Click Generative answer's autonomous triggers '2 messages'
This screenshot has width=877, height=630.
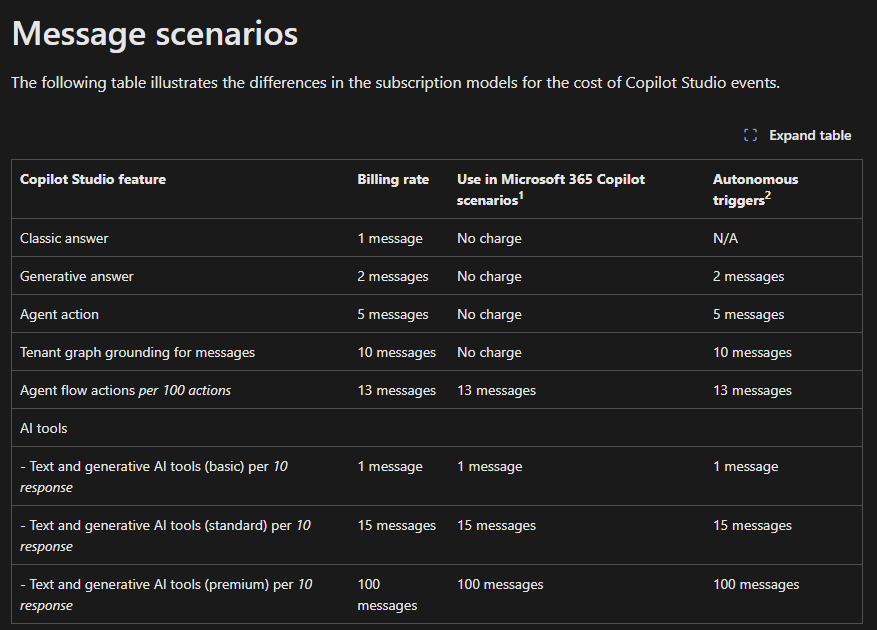tap(749, 276)
